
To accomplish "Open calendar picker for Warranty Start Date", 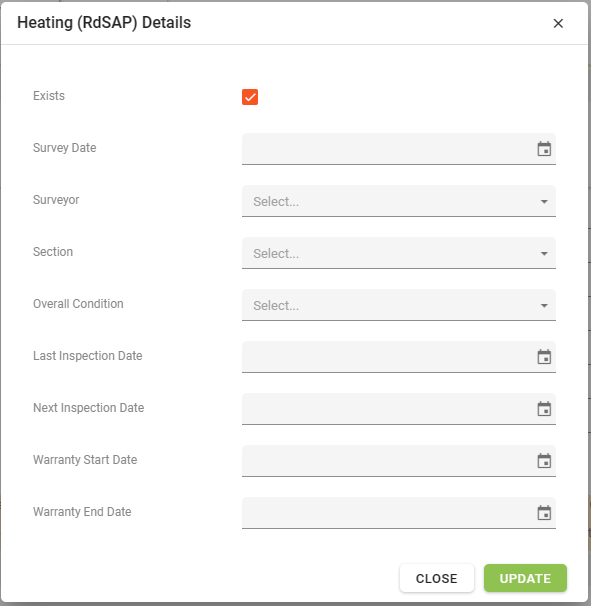I will 544,461.
